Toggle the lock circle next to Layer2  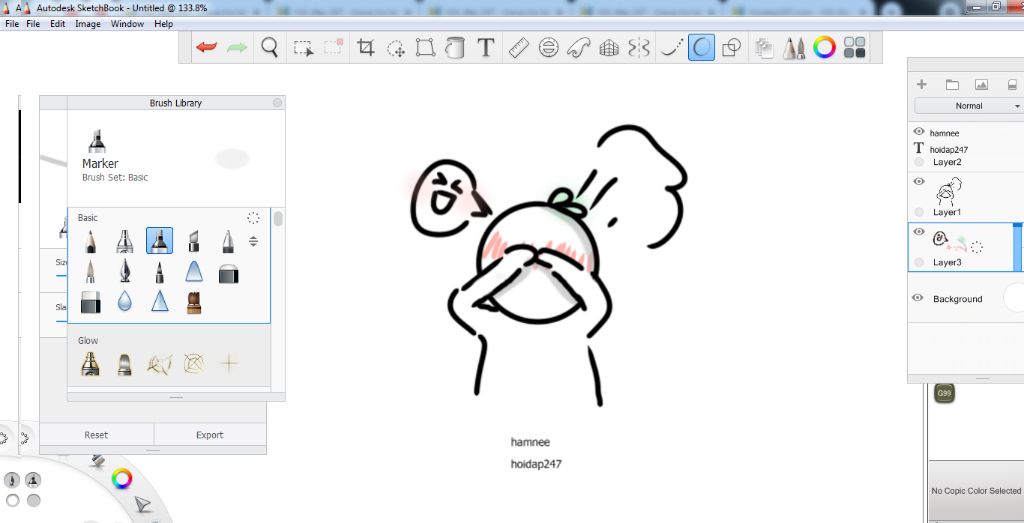pyautogui.click(x=919, y=161)
